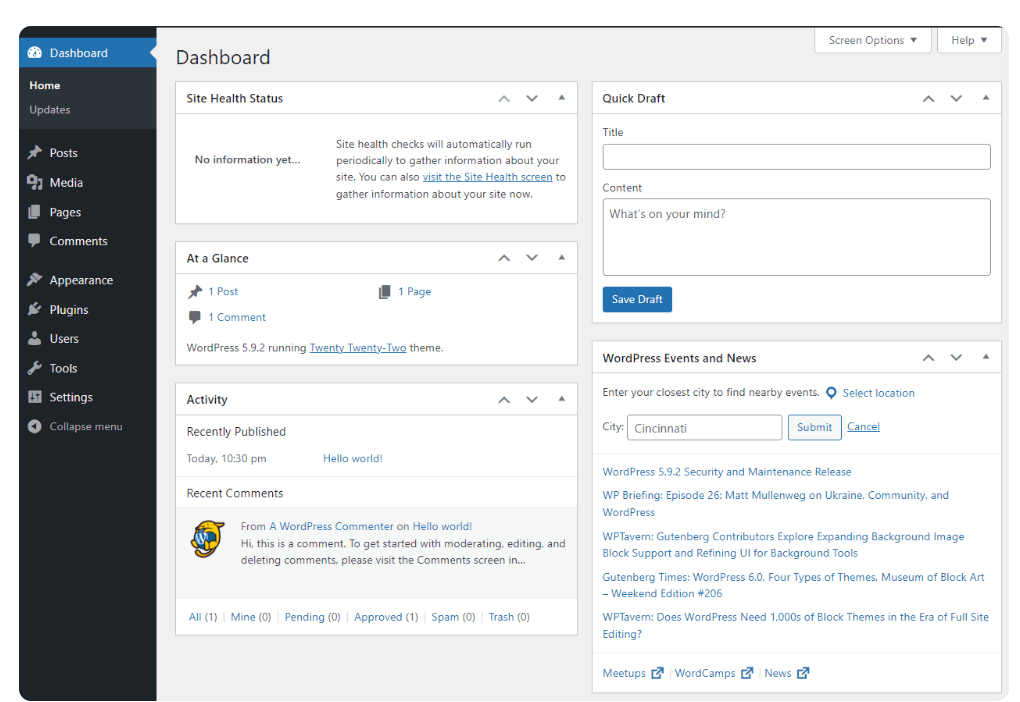Click the Media camera-note icon
The image size is (1020, 702).
coord(34,182)
